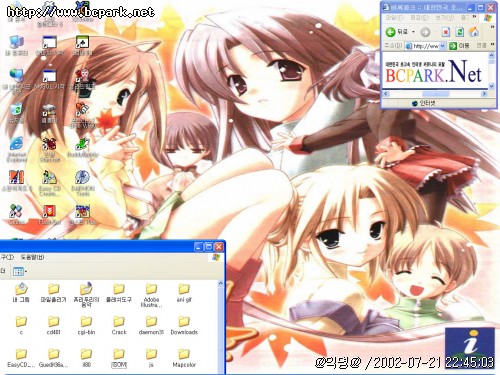Open the Adobe Illustra... folder
Screen dimensions: 500x375
pos(151,295)
